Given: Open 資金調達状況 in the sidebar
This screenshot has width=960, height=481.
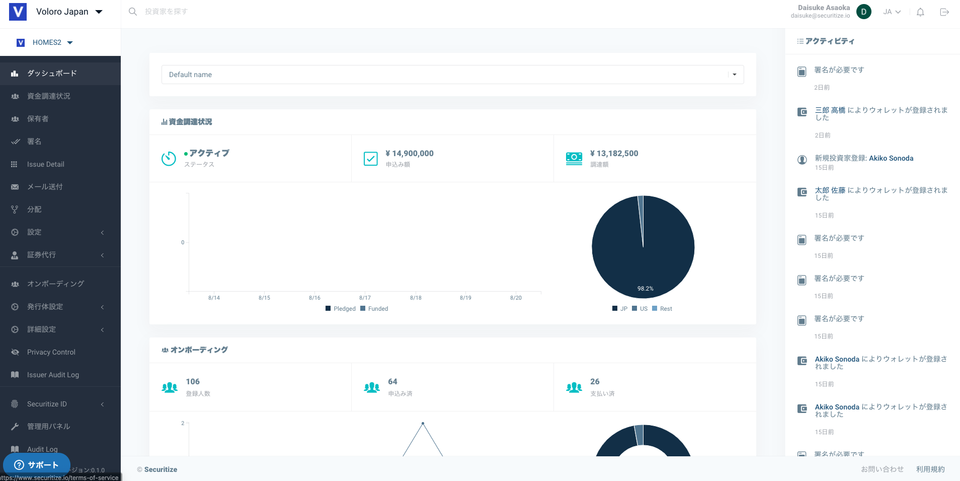Looking at the screenshot, I should click(x=48, y=96).
